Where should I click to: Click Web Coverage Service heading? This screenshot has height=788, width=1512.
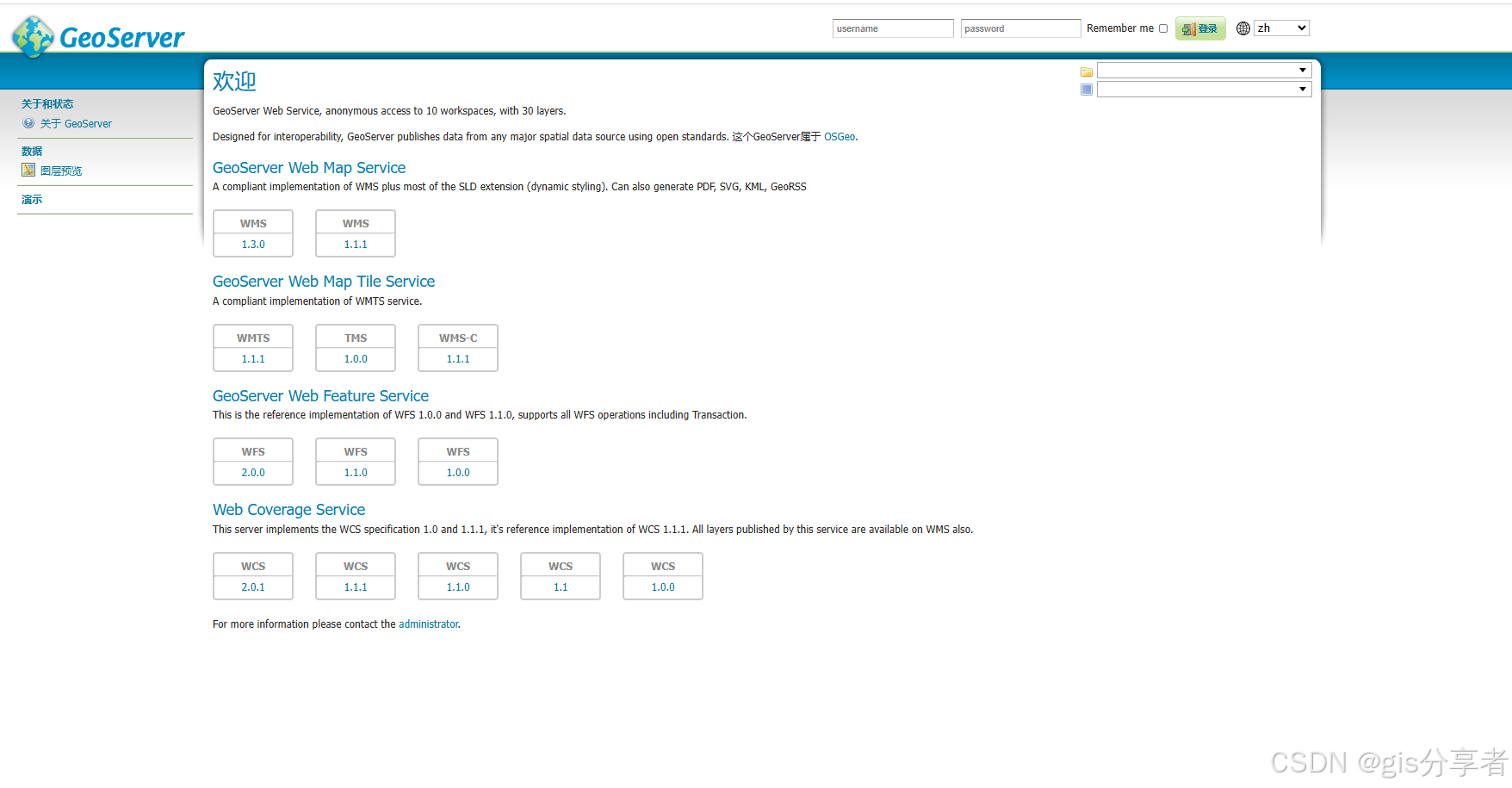(288, 510)
